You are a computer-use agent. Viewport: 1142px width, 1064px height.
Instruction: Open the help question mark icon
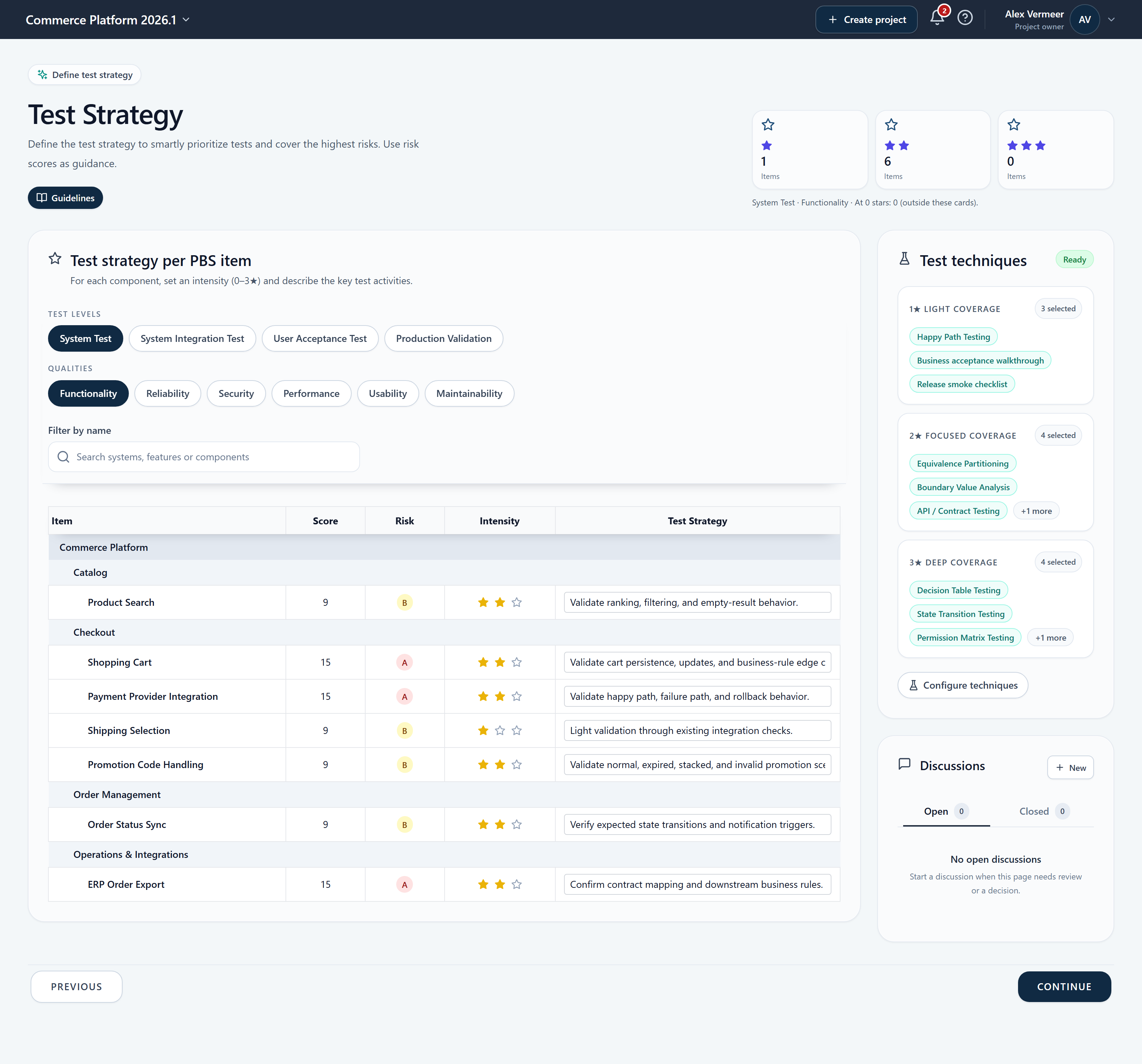(x=965, y=18)
